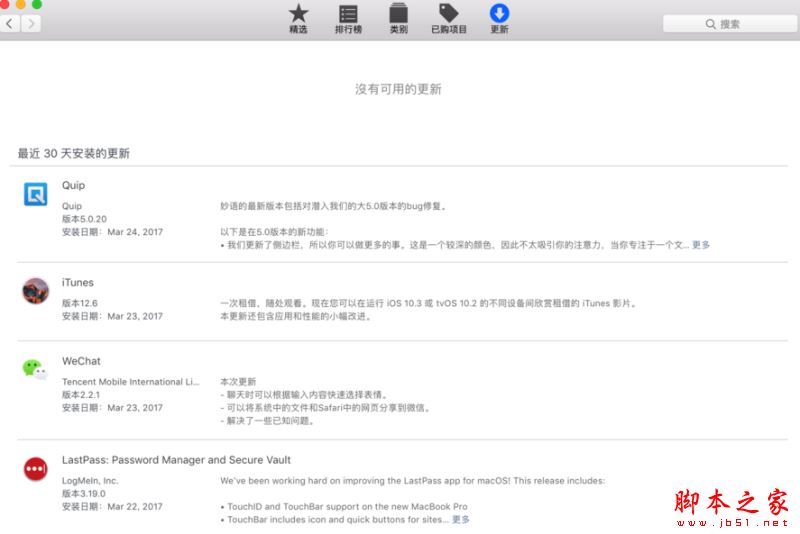Expand Quip notes with 更多 link
Image resolution: width=800 pixels, height=534 pixels.
coord(701,245)
